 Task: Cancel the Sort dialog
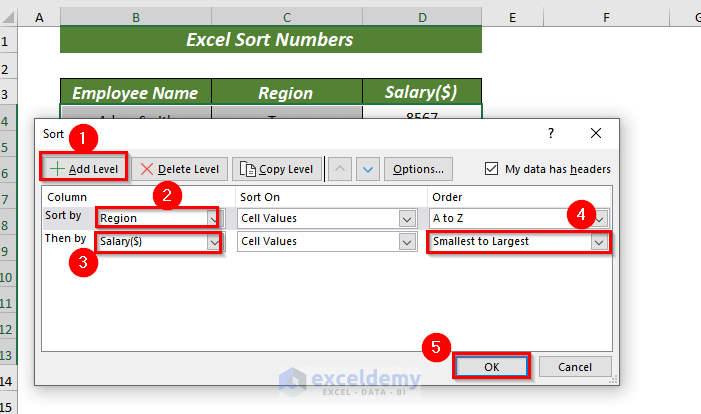coord(575,367)
